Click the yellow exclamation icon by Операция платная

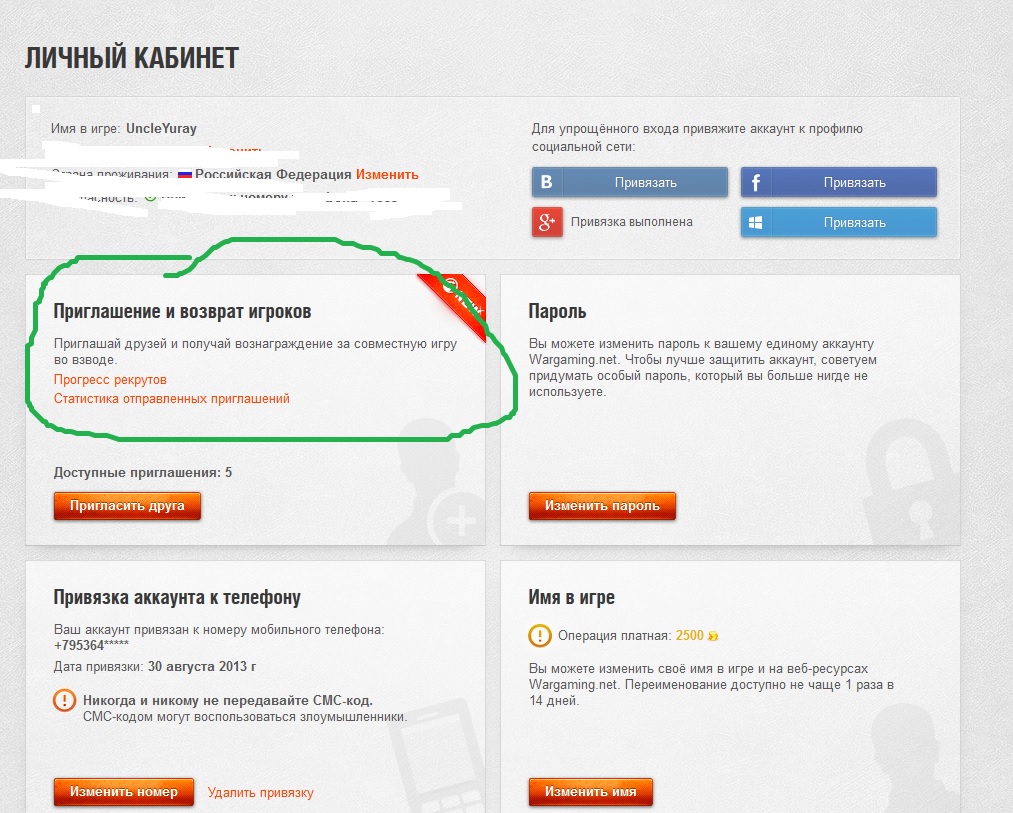[539, 635]
